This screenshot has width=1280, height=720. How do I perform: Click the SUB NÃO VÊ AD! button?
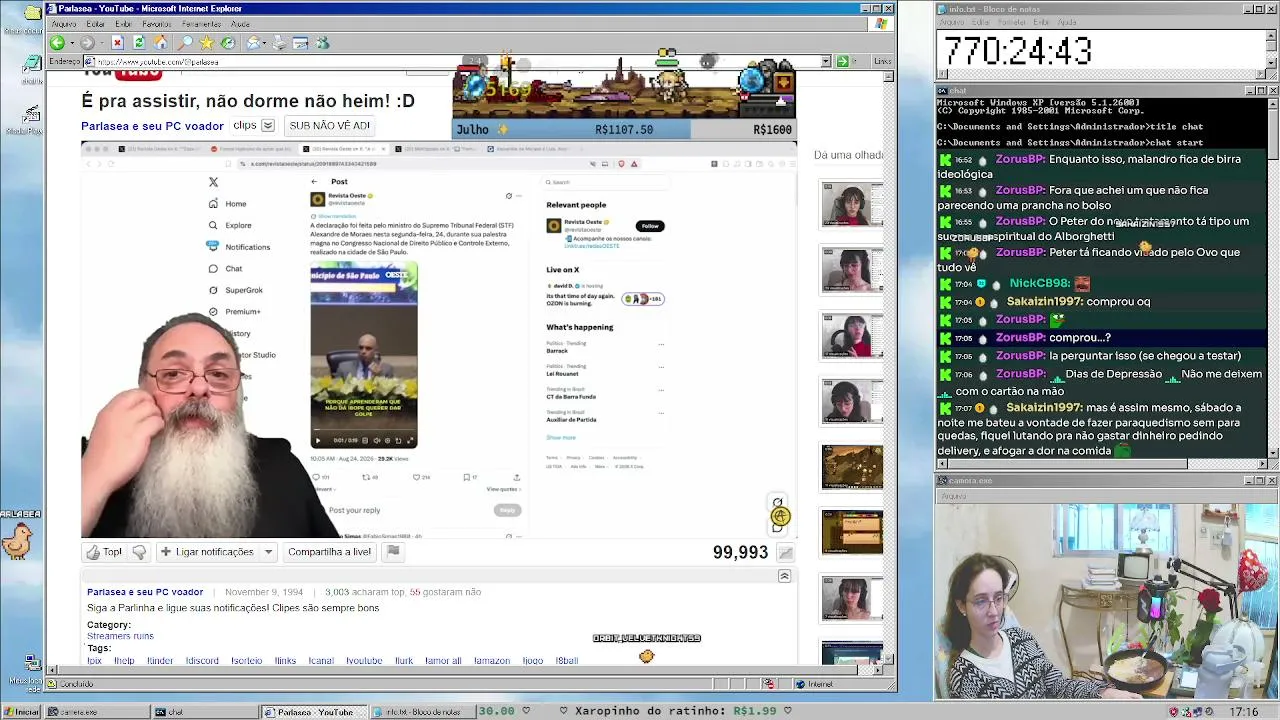[329, 126]
